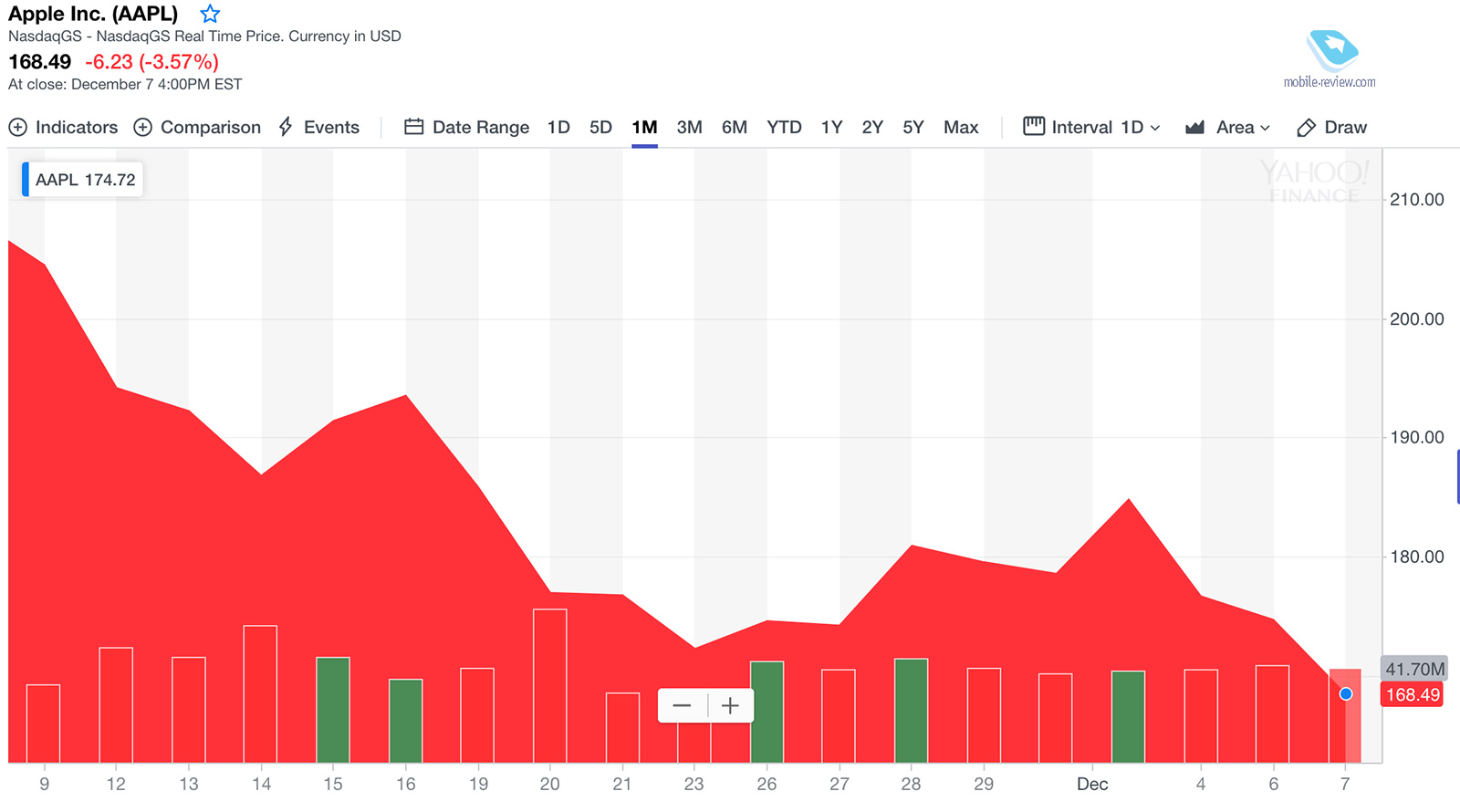Expand the Area chart type dropdown
Image resolution: width=1460 pixels, height=812 pixels.
pyautogui.click(x=1227, y=127)
